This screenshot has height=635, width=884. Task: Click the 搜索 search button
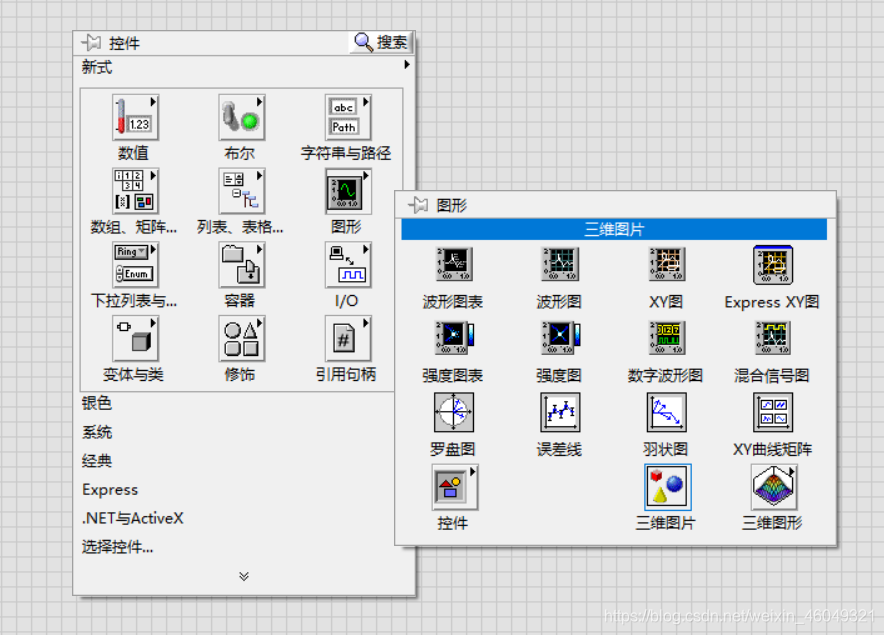[381, 42]
